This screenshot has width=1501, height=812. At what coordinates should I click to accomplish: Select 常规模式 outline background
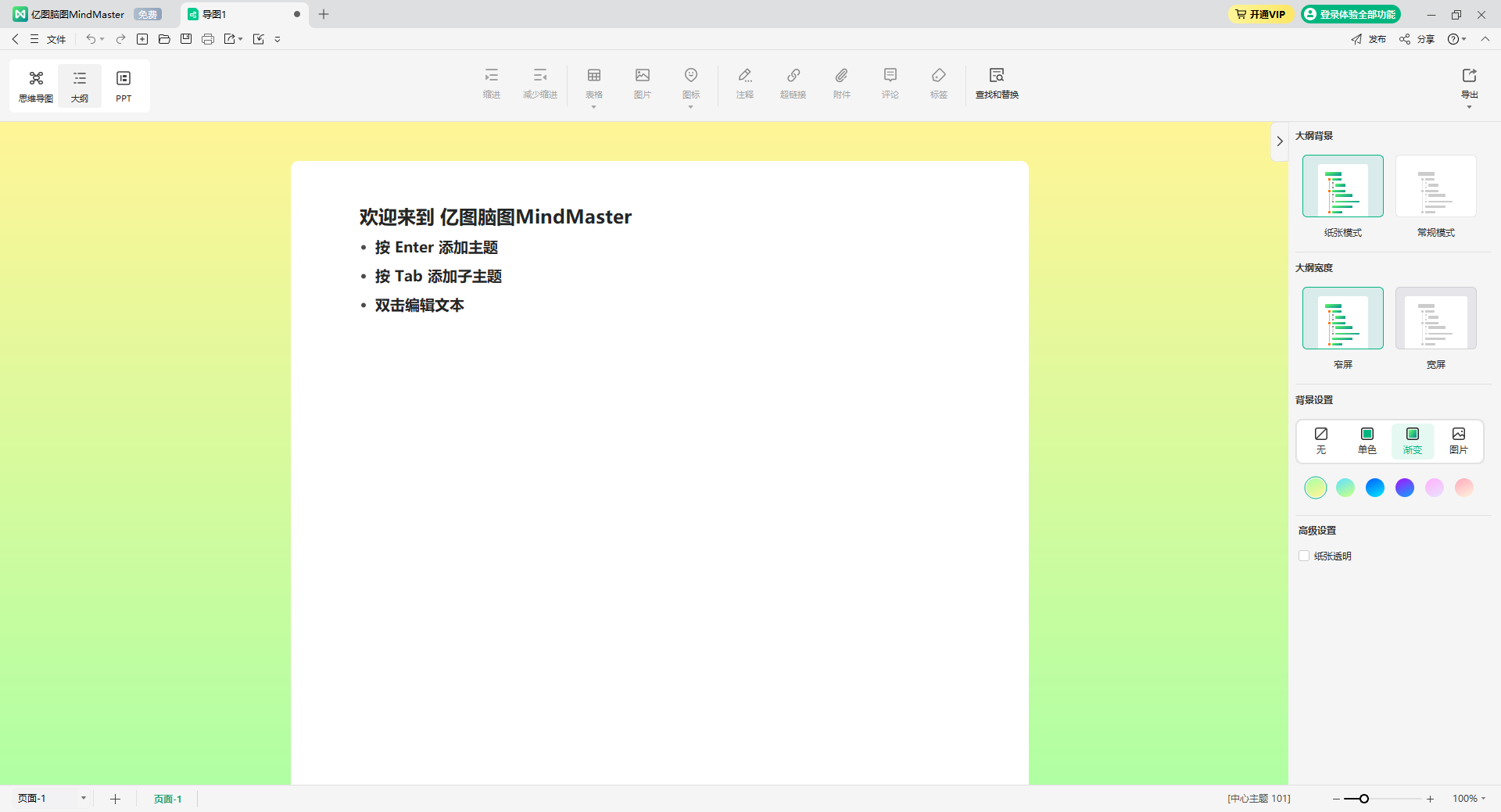1436,186
